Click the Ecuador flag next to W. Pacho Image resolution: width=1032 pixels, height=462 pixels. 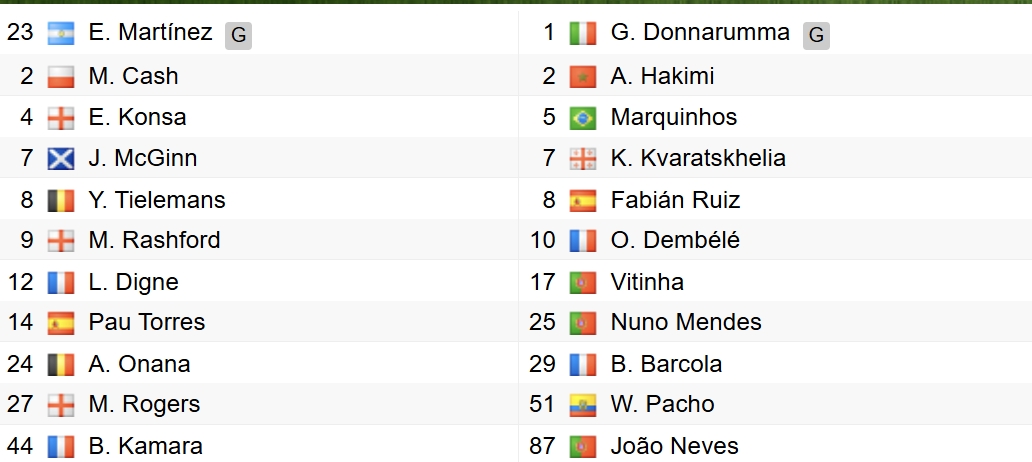click(583, 405)
